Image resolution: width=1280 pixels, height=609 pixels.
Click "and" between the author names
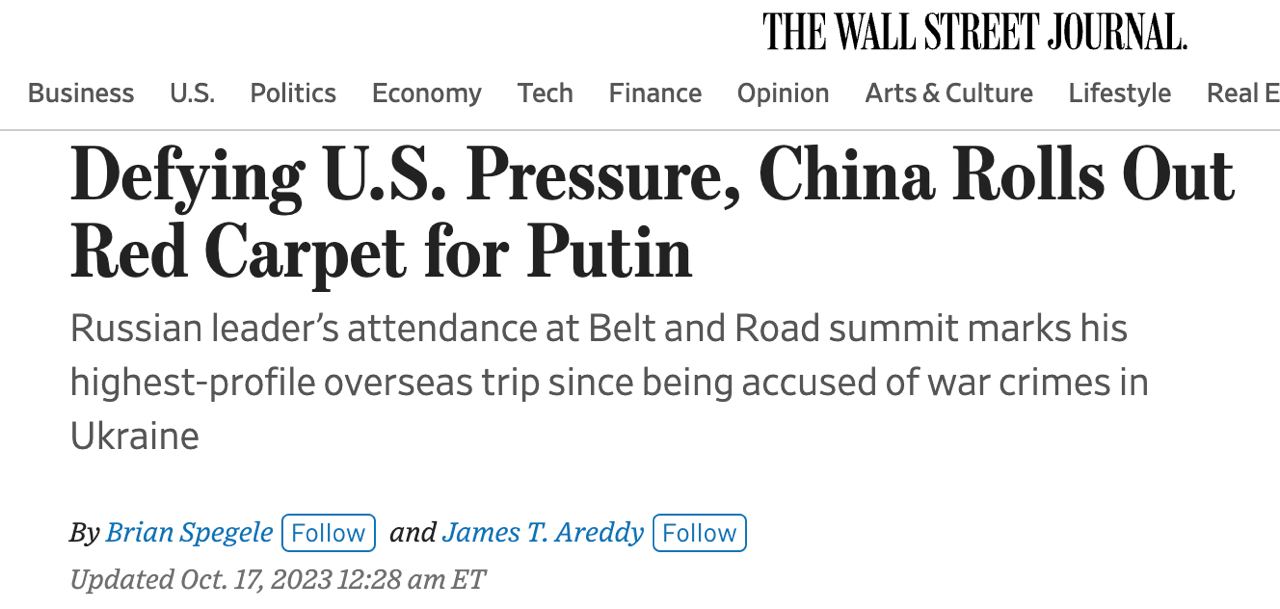click(x=412, y=532)
